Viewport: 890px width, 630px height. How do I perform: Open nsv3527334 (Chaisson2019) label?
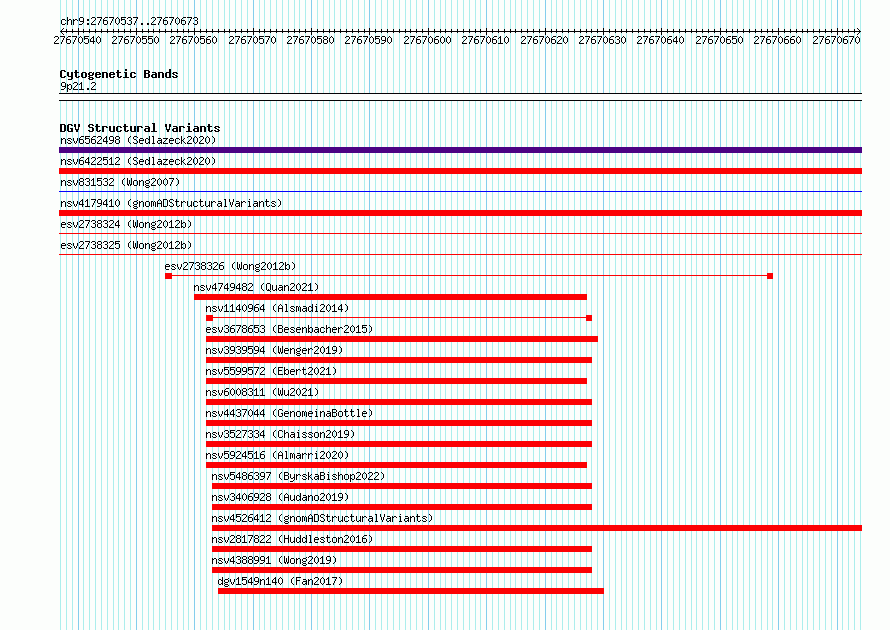tap(280, 434)
